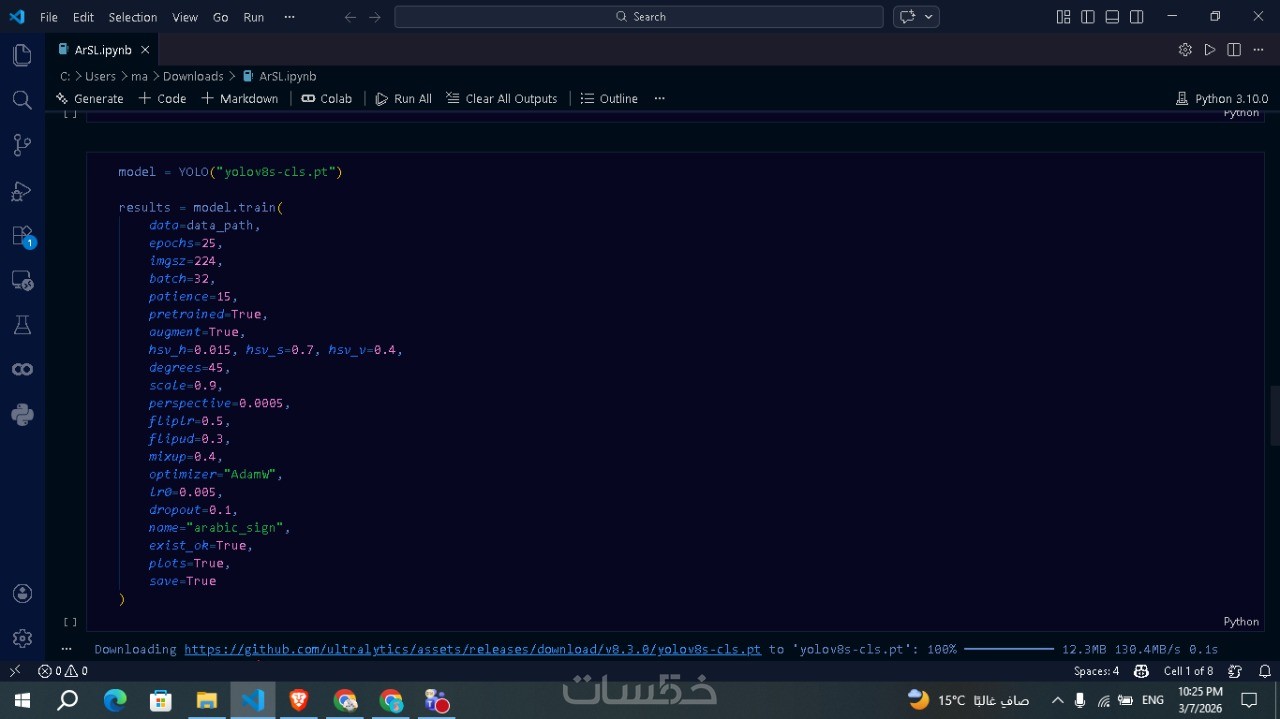Image resolution: width=1280 pixels, height=719 pixels.
Task: Open the Customize Layout icon
Action: tap(1063, 17)
